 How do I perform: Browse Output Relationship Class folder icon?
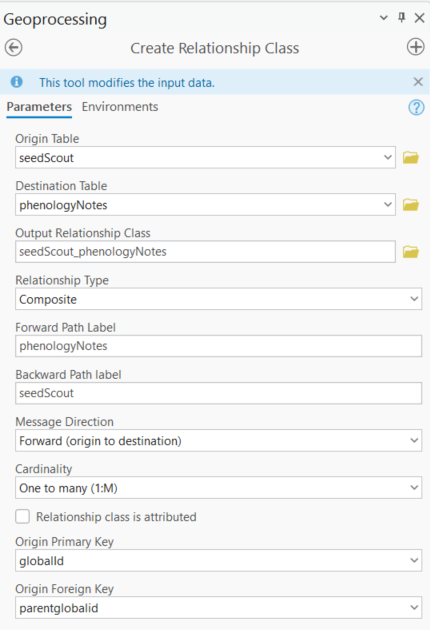pyautogui.click(x=411, y=252)
